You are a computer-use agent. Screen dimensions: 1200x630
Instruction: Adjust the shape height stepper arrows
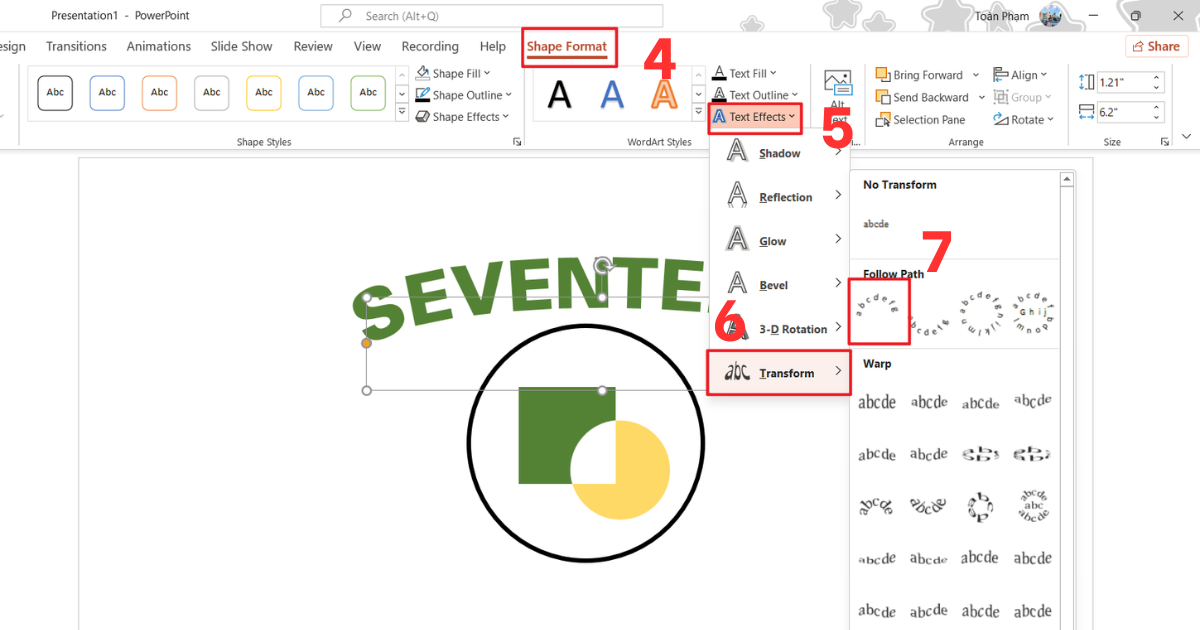coord(1158,82)
